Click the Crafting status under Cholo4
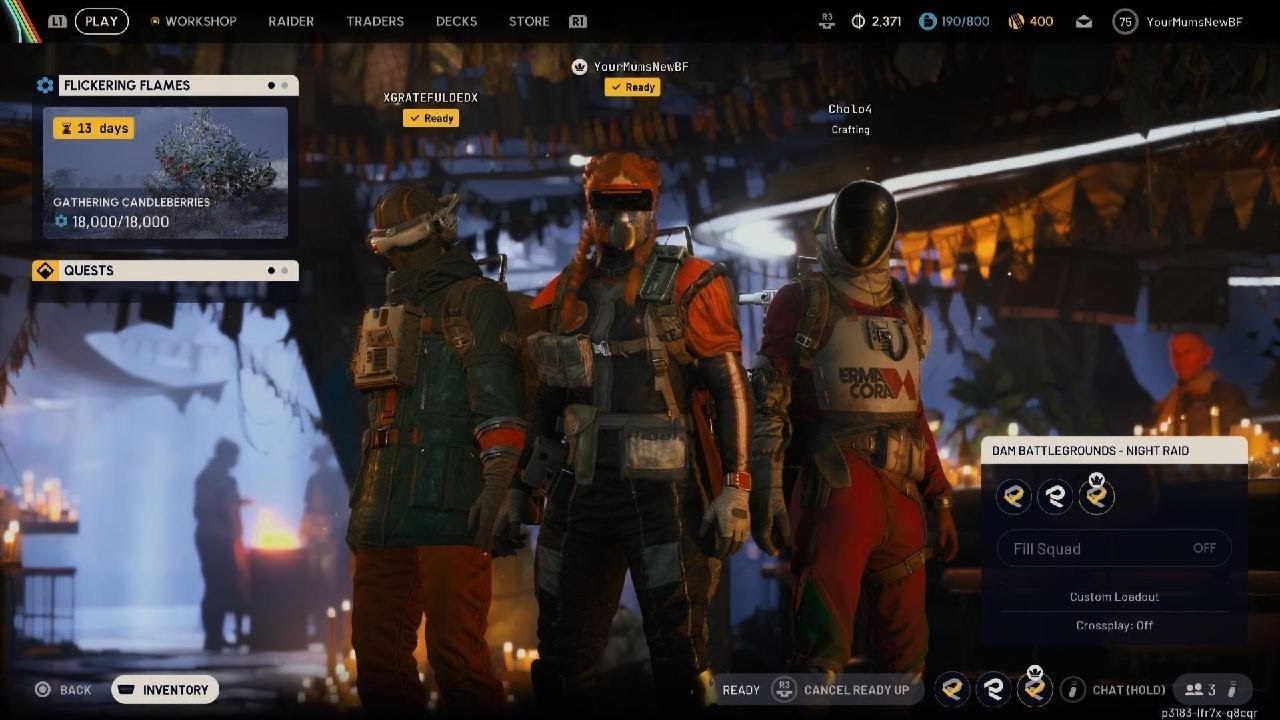 850,130
